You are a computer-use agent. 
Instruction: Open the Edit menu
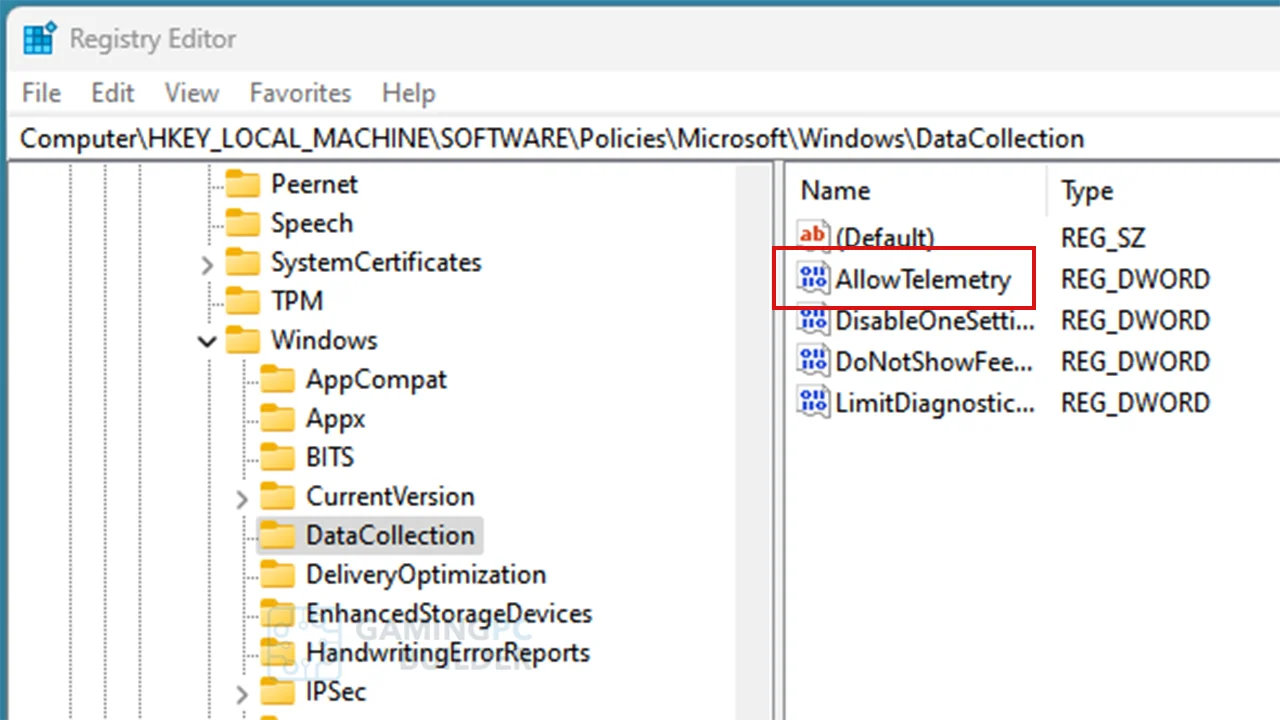tap(112, 93)
